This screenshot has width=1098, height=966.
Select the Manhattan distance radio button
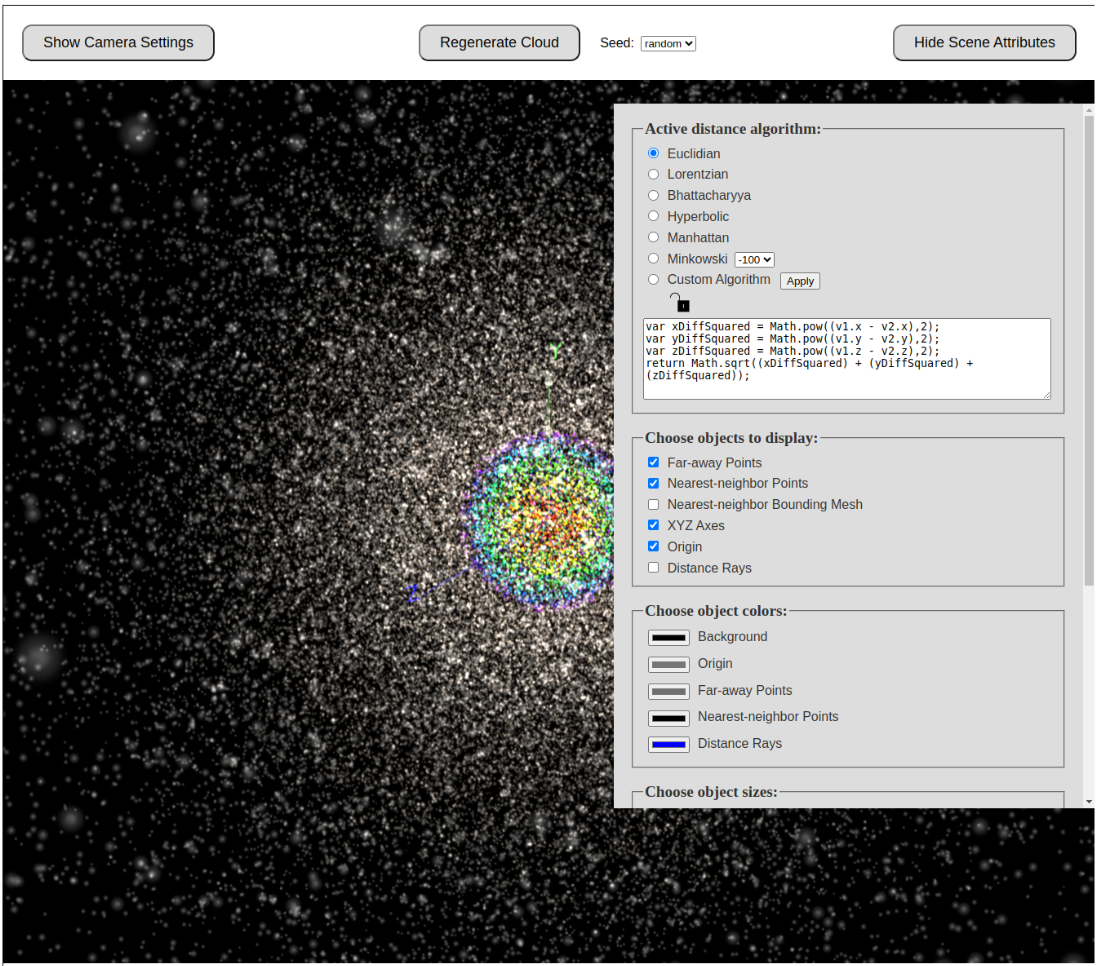654,237
